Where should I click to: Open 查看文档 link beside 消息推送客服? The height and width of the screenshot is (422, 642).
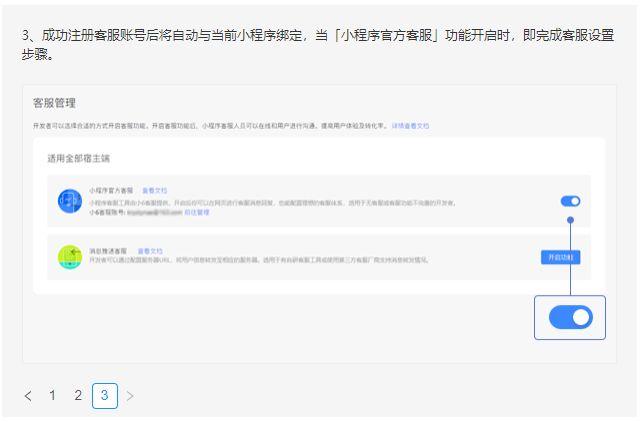(x=150, y=251)
